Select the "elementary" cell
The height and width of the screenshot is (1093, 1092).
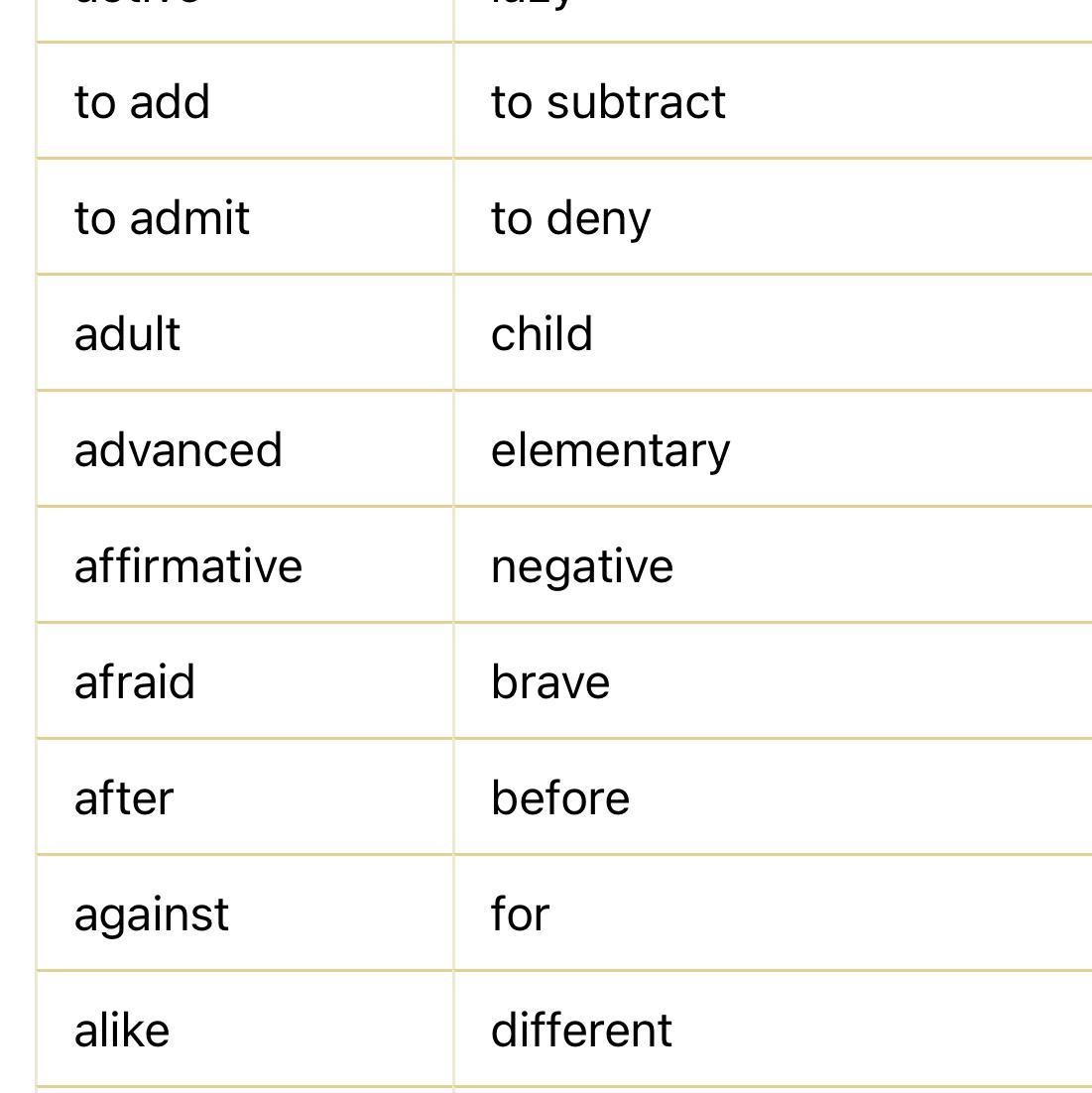click(x=610, y=450)
